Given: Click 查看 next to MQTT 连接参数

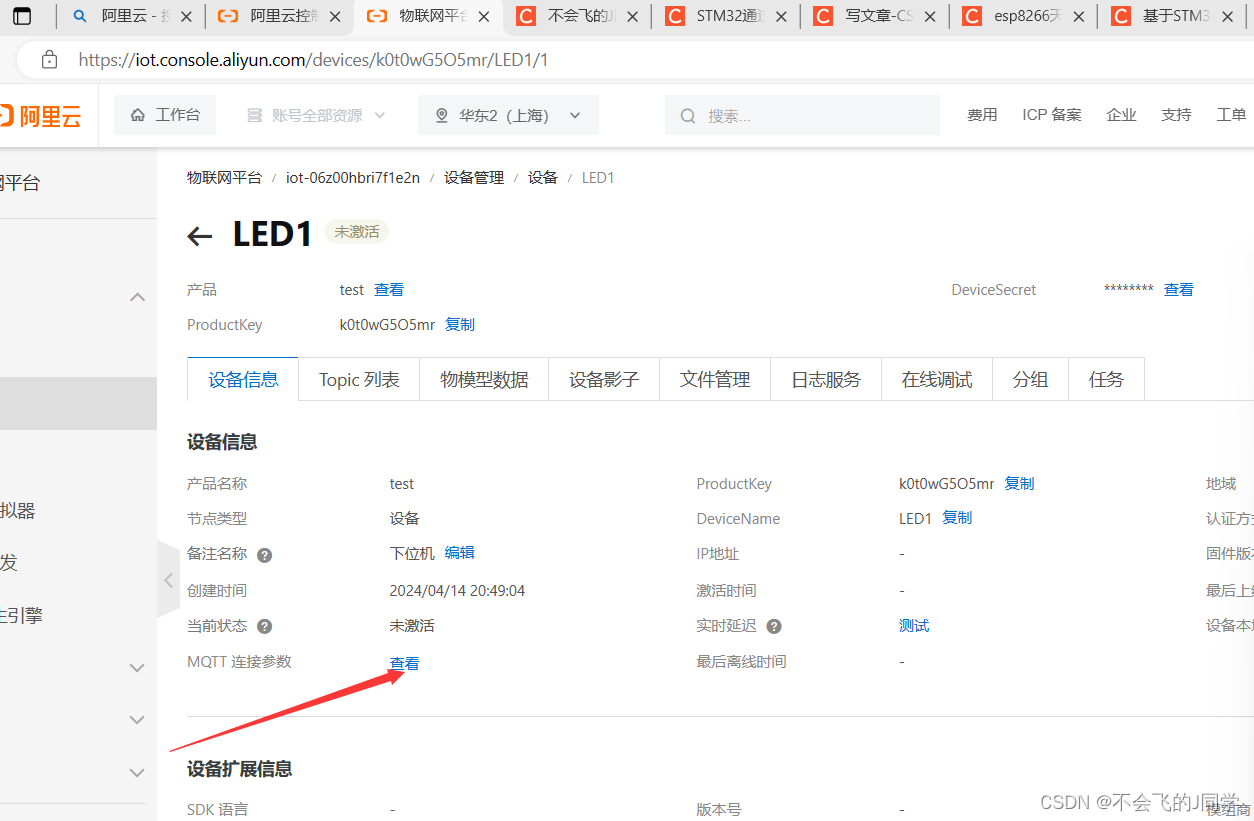Looking at the screenshot, I should pyautogui.click(x=403, y=661).
